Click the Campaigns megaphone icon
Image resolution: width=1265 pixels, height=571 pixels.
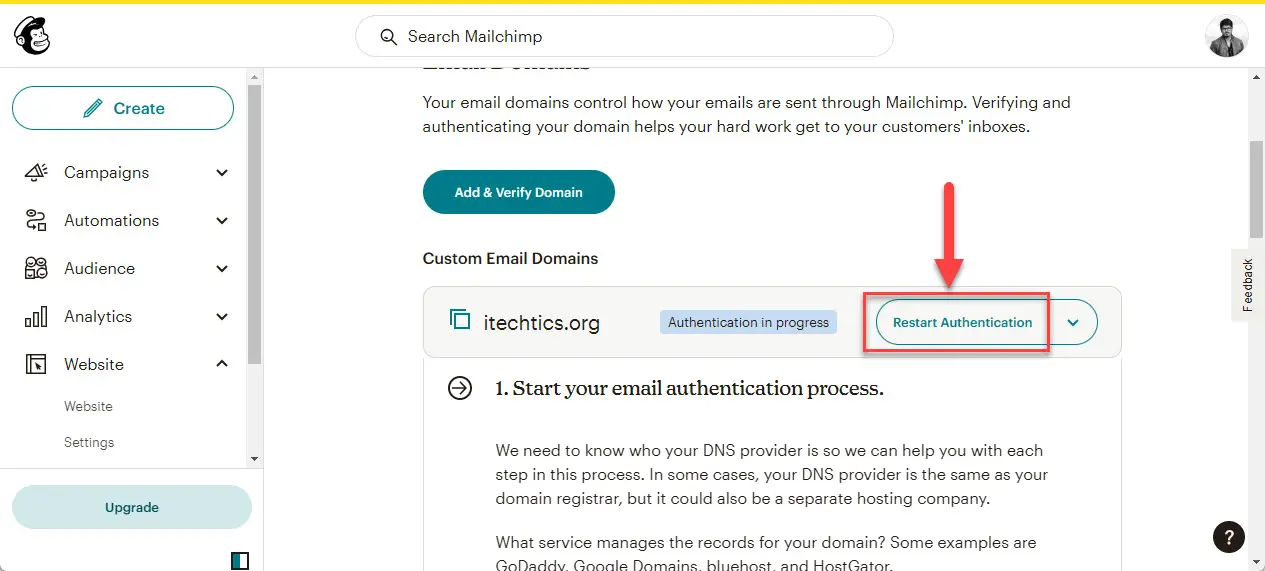(36, 172)
